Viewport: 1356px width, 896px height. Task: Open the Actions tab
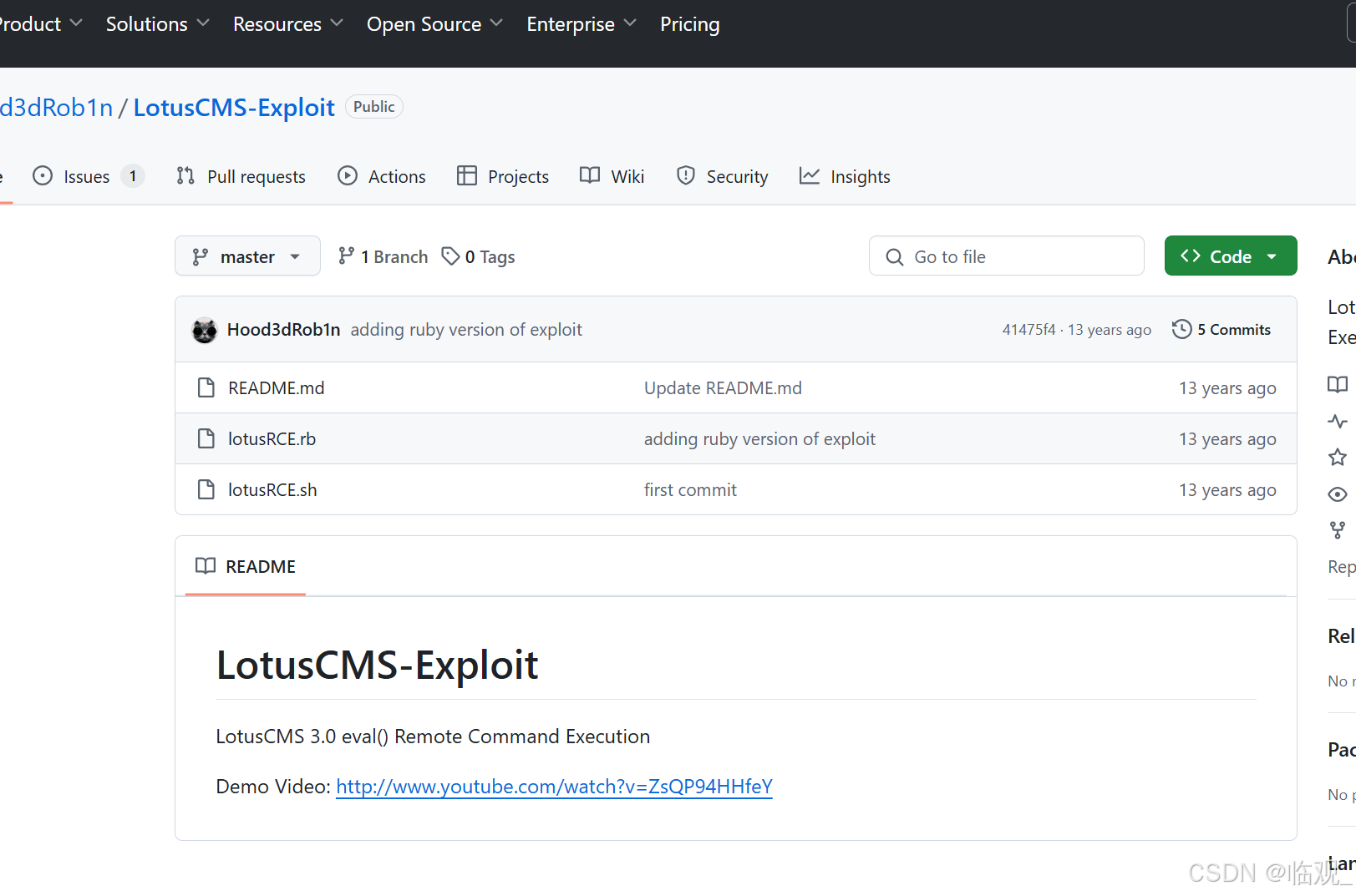pos(382,176)
